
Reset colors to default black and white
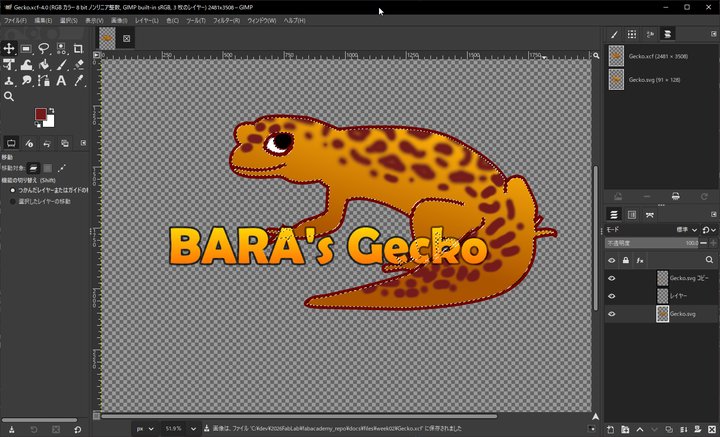pos(38,124)
